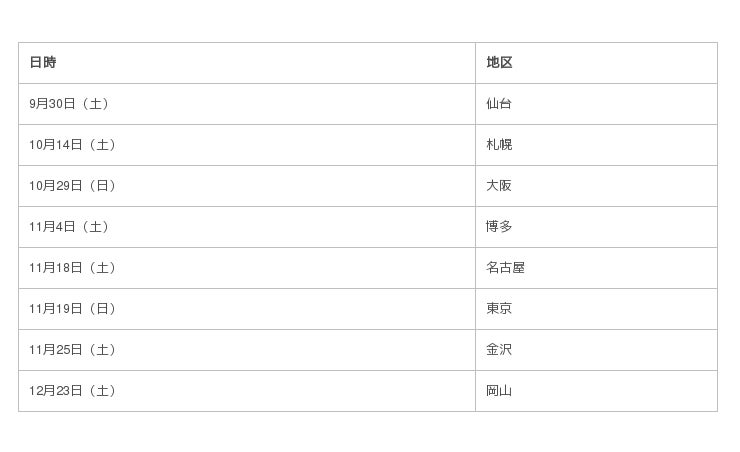
Task: Click the 名古屋 region cell
Action: tap(505, 268)
